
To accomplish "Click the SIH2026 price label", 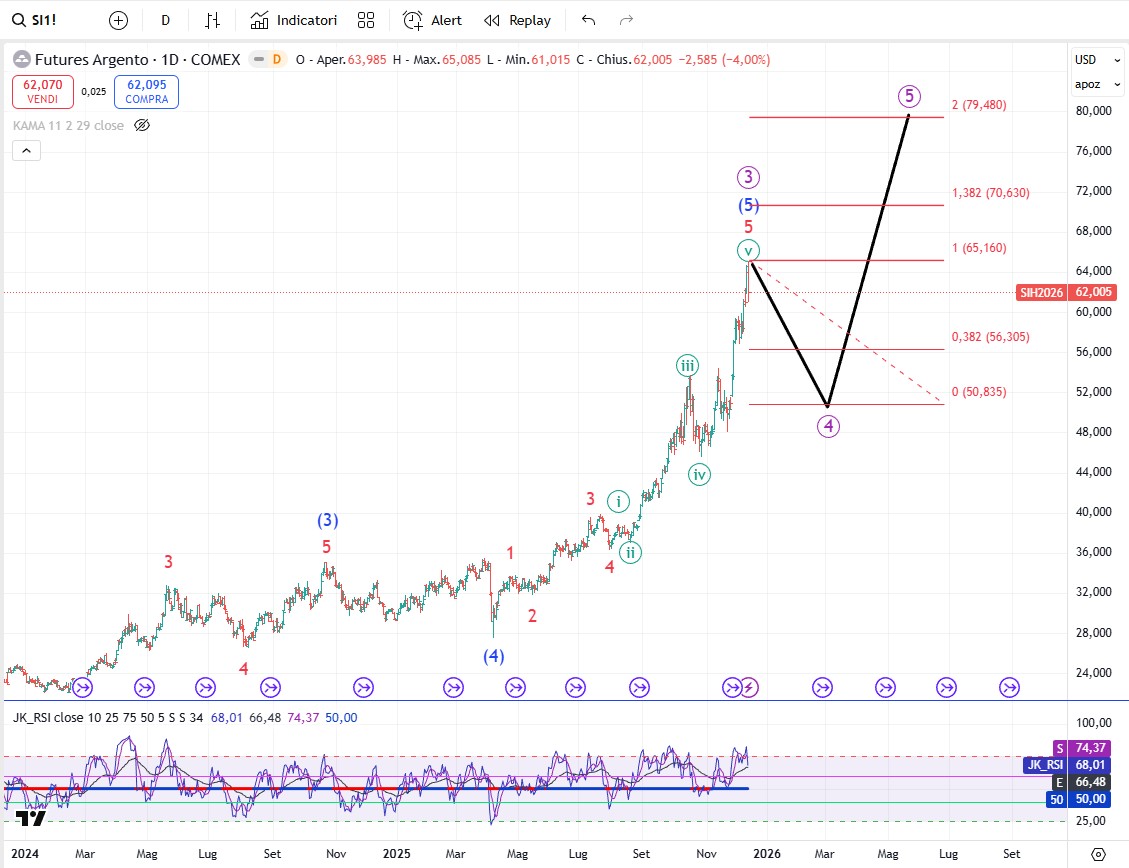I will coord(1041,292).
